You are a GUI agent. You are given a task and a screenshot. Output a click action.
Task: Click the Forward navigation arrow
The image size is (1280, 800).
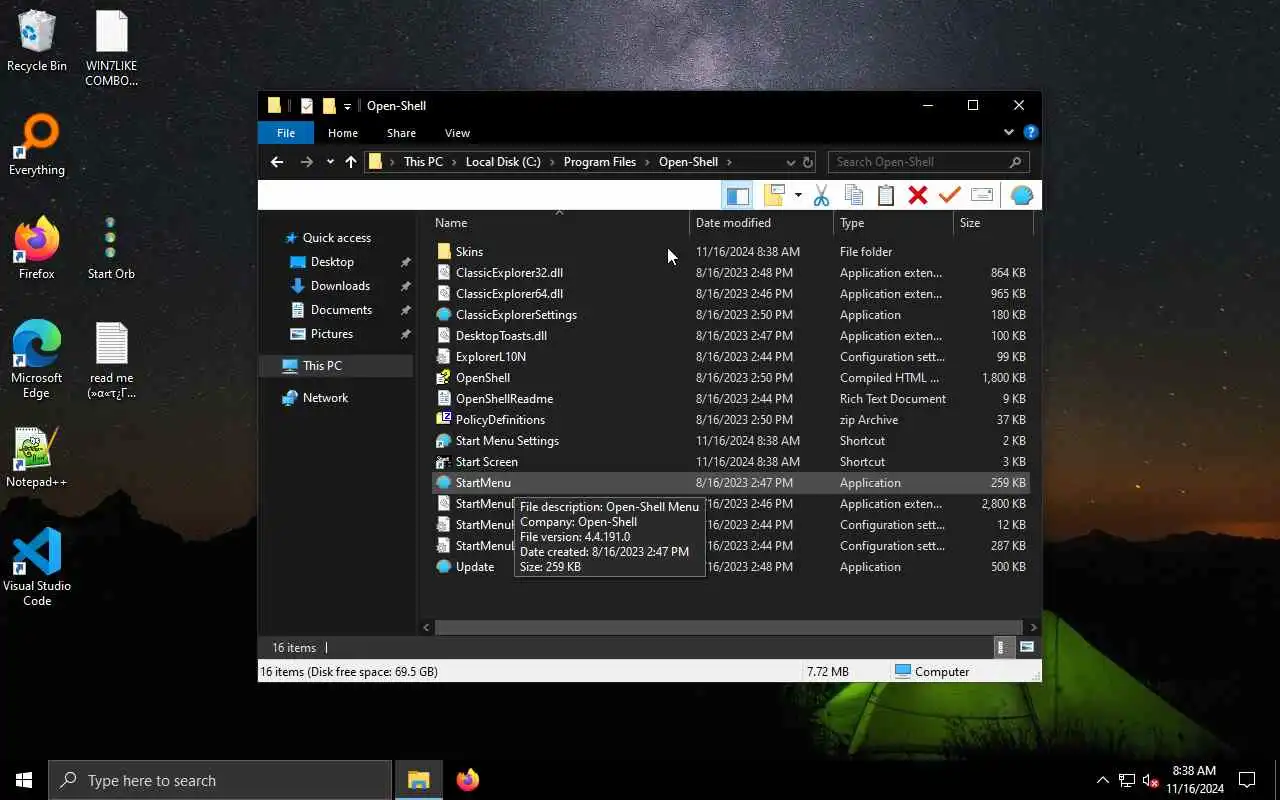click(x=307, y=162)
